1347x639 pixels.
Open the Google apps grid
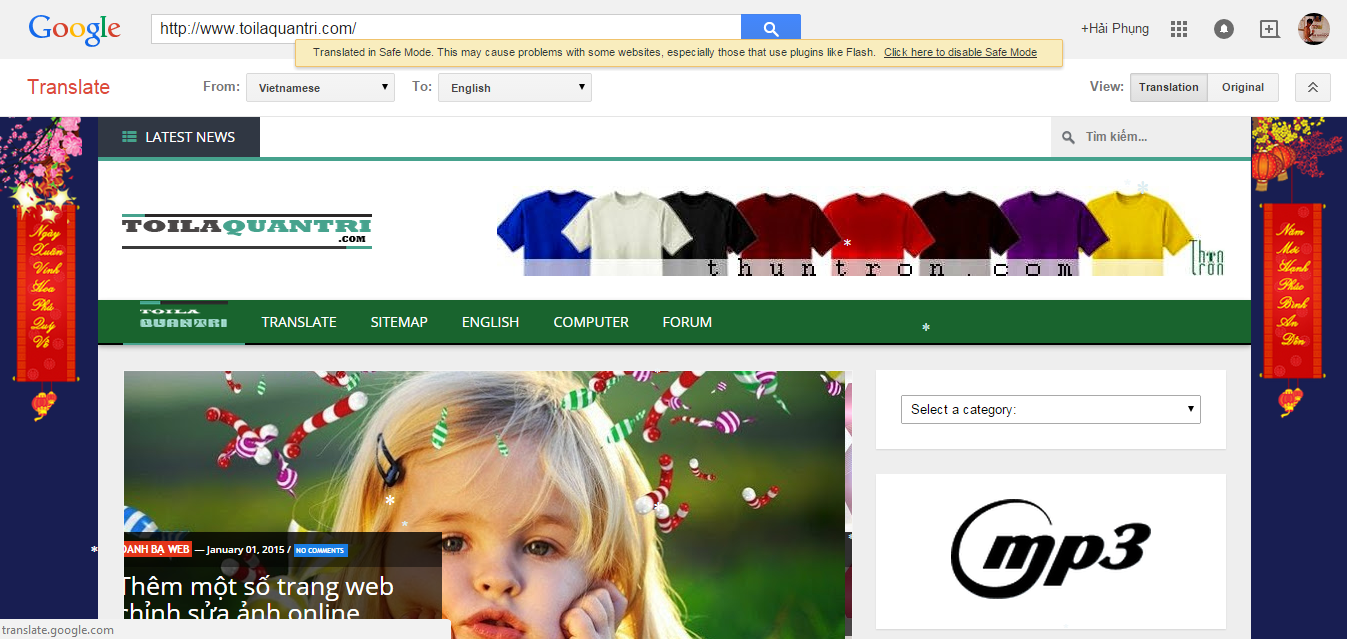coord(1178,29)
